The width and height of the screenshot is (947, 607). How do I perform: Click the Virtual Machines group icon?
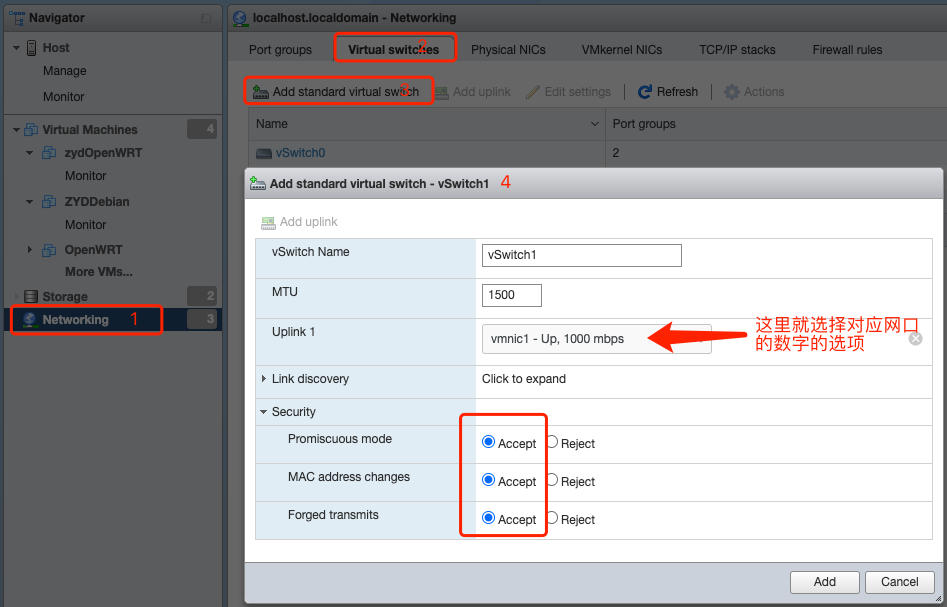(x=31, y=130)
